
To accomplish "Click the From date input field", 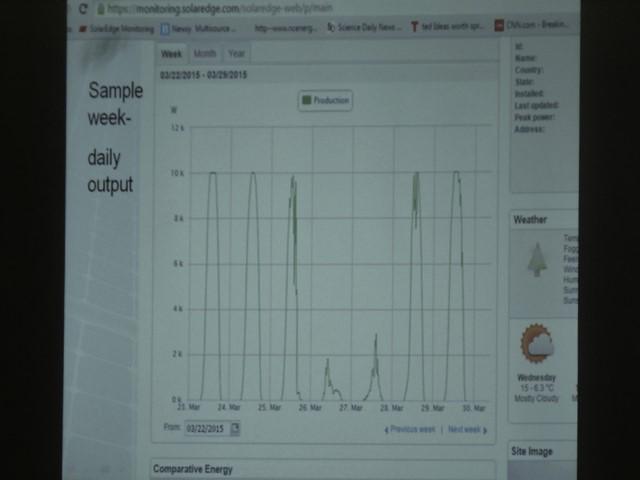I will pyautogui.click(x=207, y=428).
